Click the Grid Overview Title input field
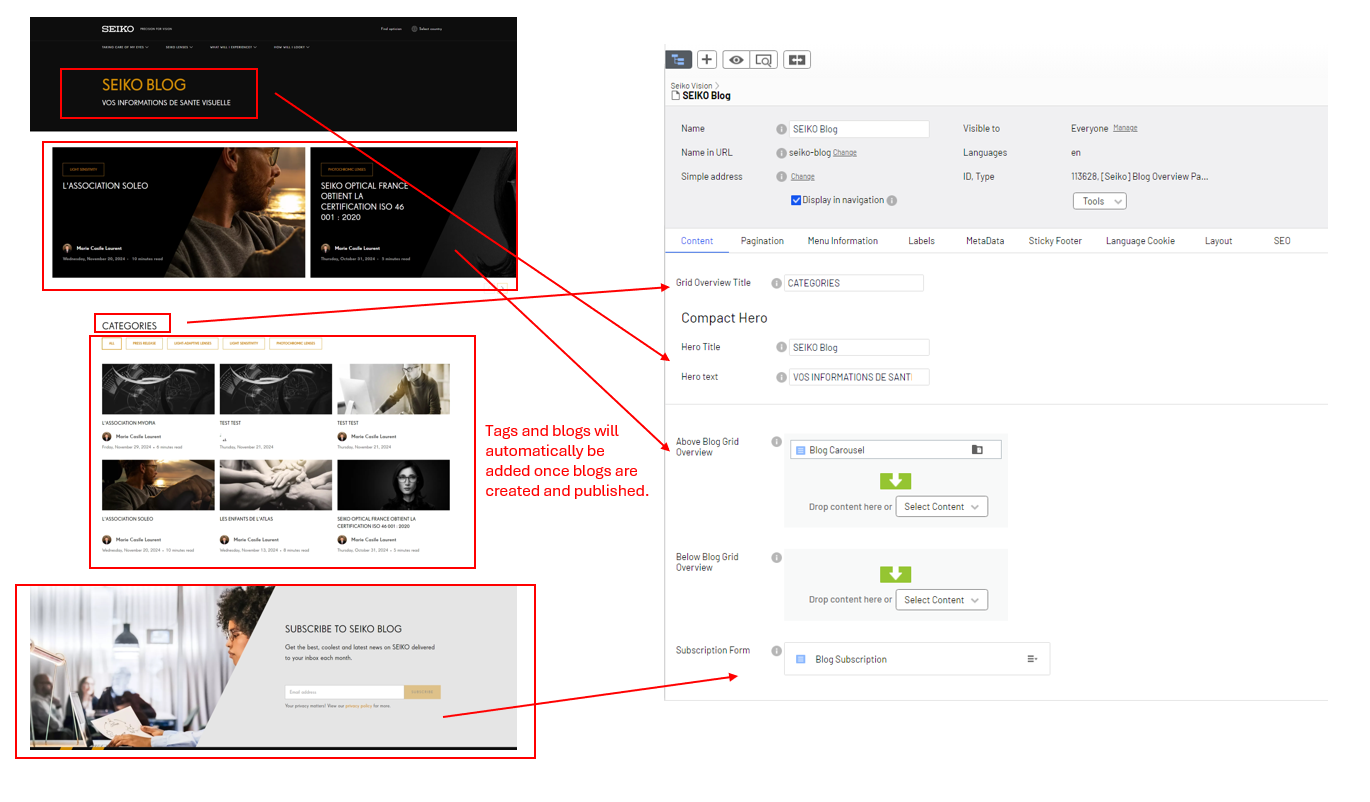1370x802 pixels. 853,283
